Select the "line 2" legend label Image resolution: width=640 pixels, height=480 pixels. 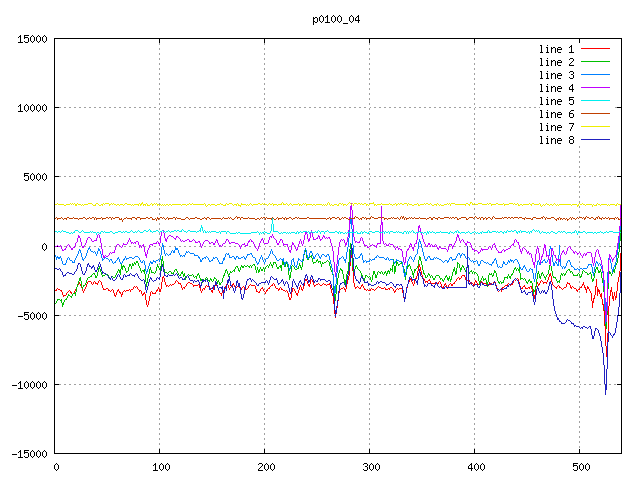(556, 62)
